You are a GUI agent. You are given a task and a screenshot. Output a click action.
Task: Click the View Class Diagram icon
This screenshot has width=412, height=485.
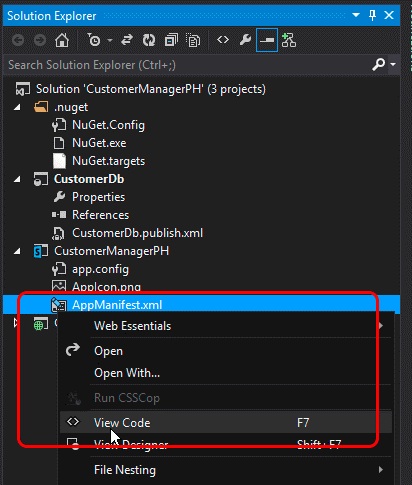pos(289,40)
